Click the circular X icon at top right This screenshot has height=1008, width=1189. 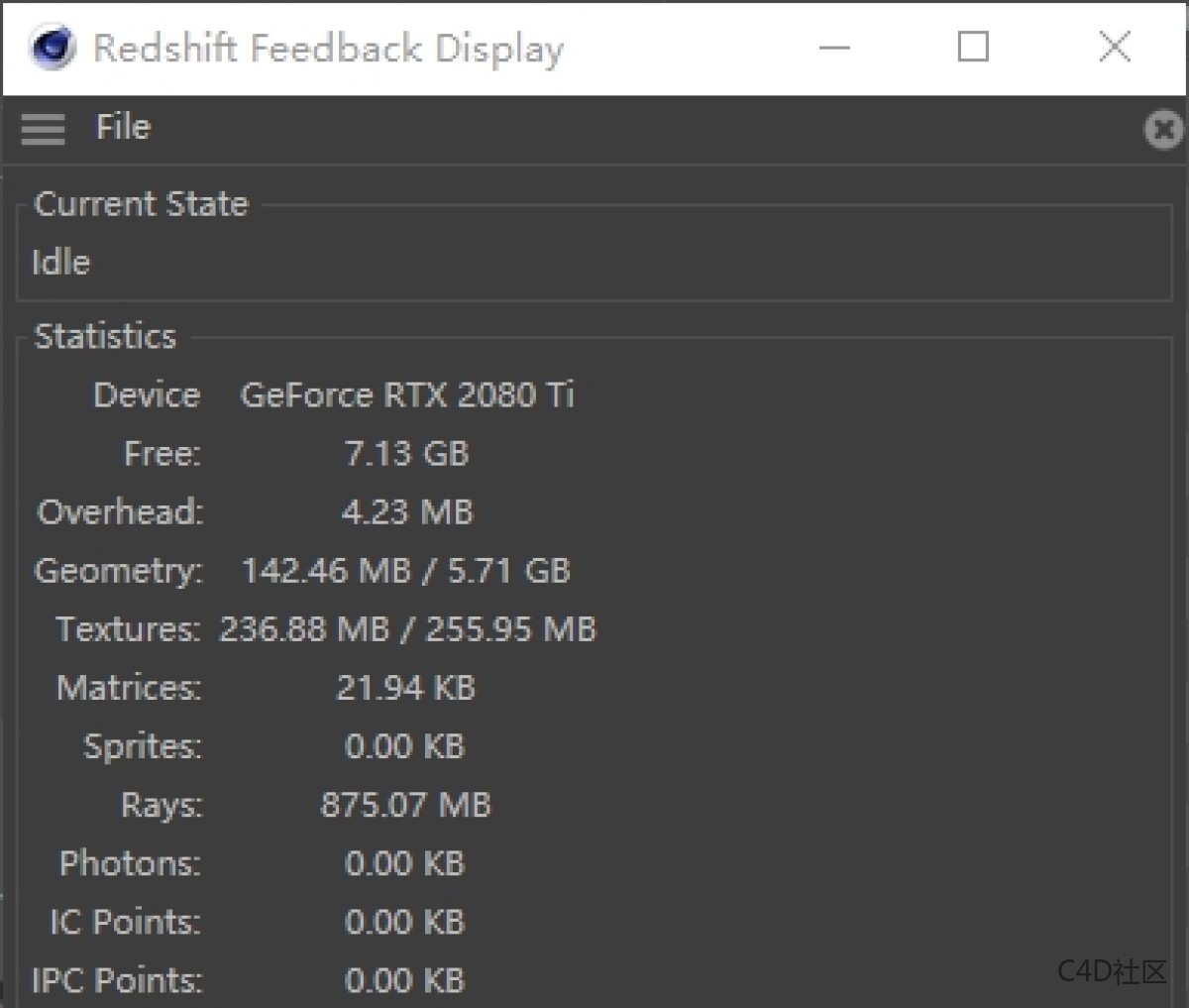point(1163,129)
